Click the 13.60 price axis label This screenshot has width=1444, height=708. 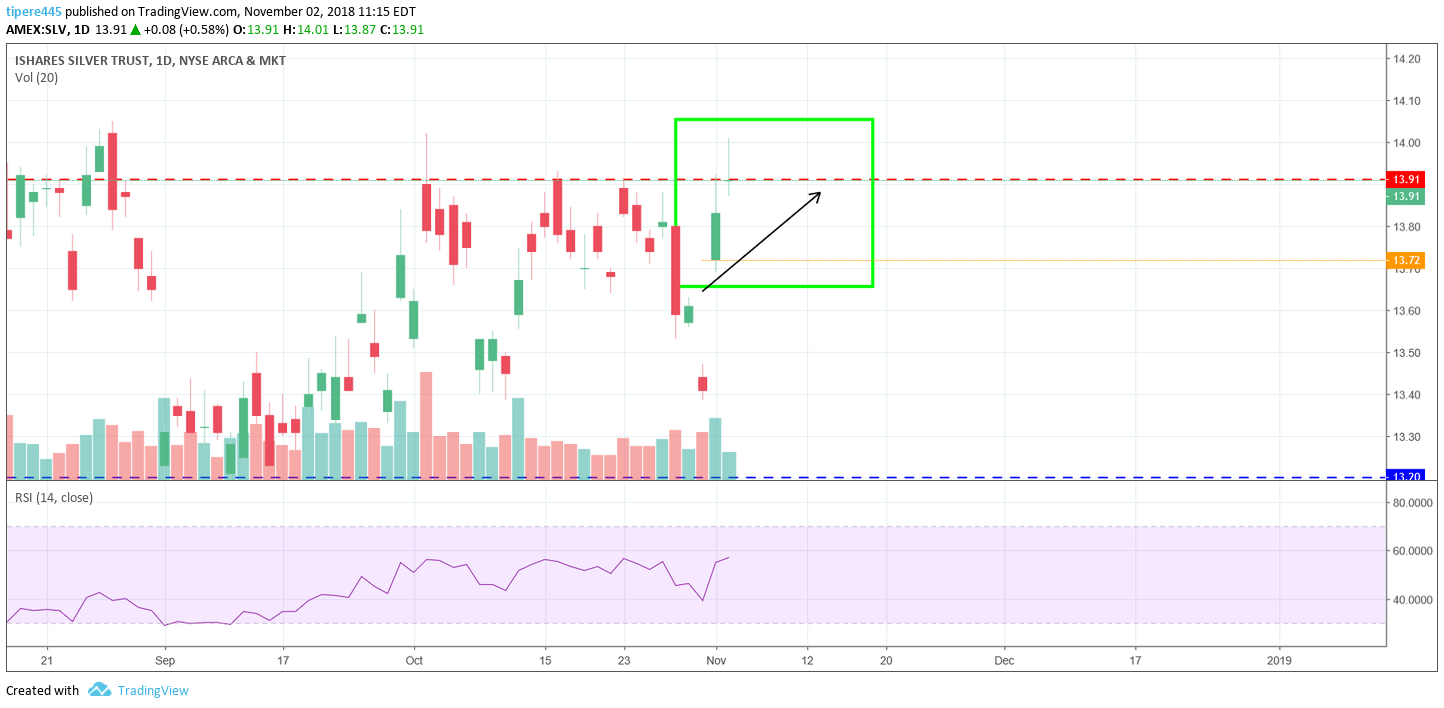point(1407,311)
